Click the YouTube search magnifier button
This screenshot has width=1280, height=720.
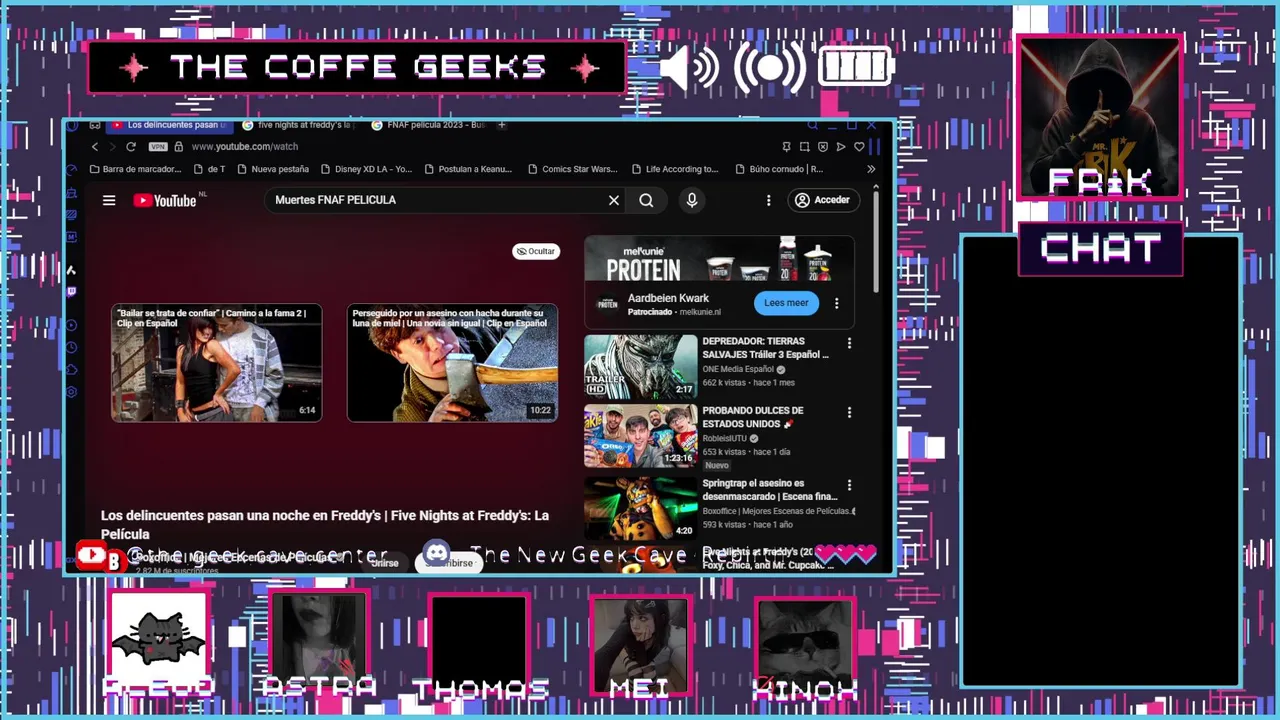pyautogui.click(x=646, y=200)
